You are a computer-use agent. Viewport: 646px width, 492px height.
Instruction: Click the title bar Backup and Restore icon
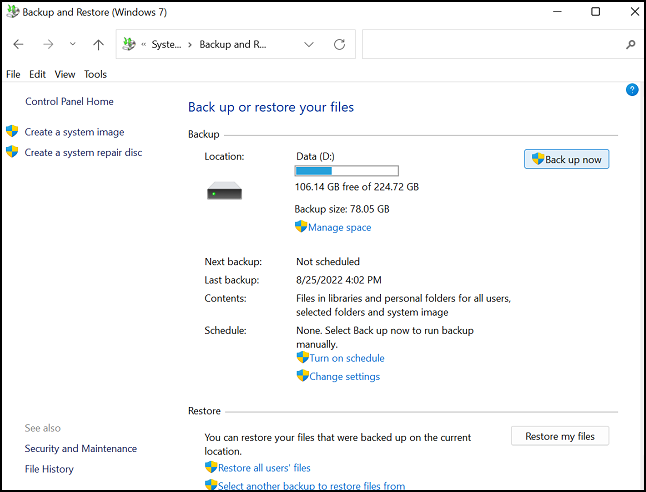pyautogui.click(x=13, y=12)
